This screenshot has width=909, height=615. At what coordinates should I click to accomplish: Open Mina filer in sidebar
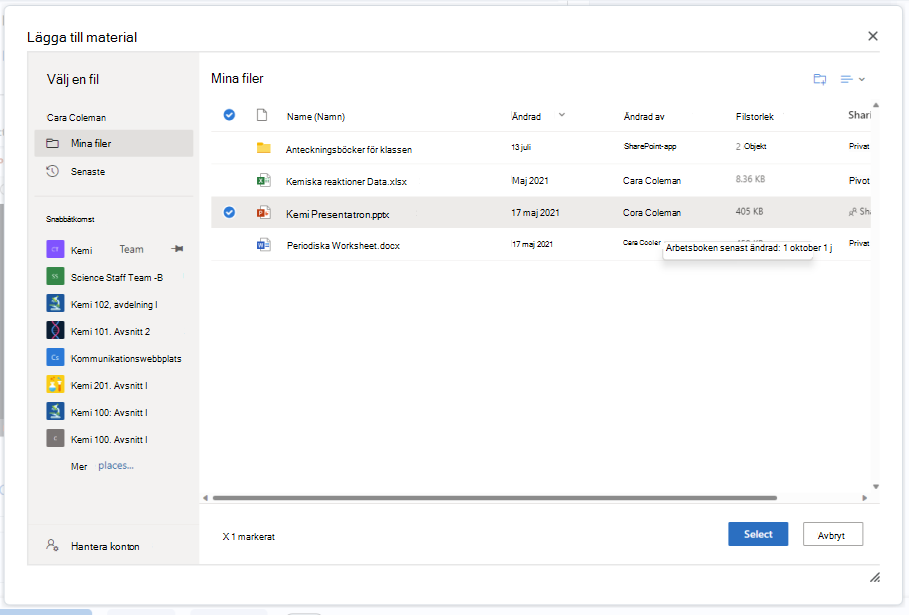[x=114, y=143]
